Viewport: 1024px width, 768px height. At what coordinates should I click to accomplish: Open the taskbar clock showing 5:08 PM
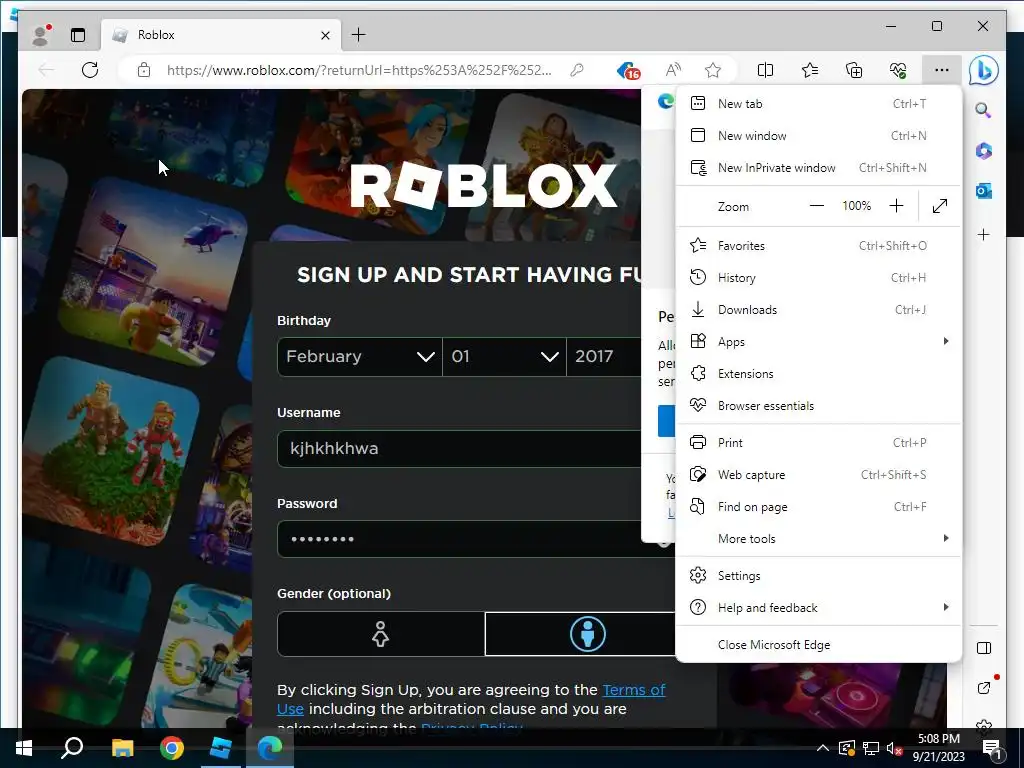tap(938, 748)
